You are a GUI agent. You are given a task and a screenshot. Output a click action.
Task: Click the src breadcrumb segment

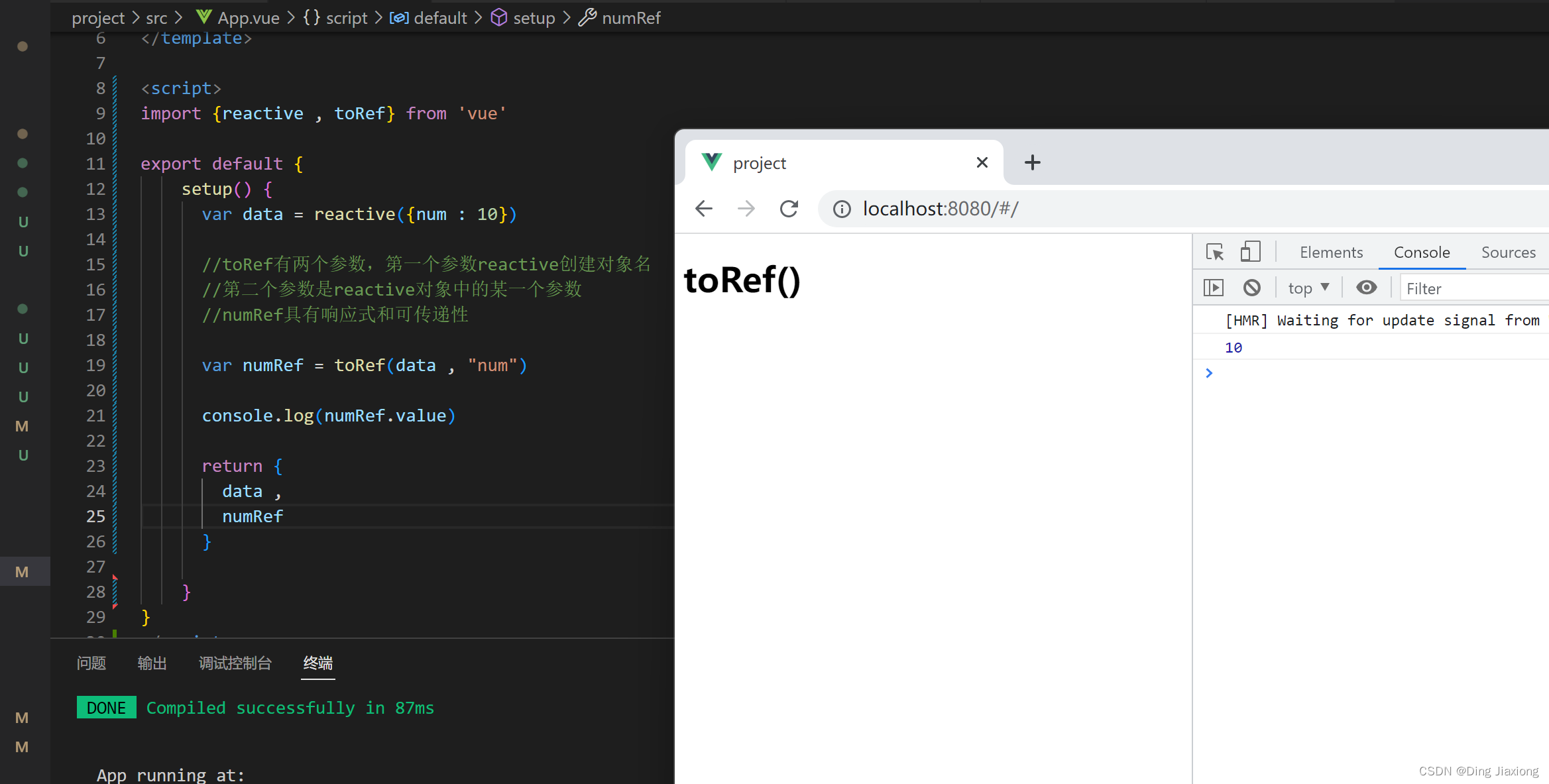156,18
